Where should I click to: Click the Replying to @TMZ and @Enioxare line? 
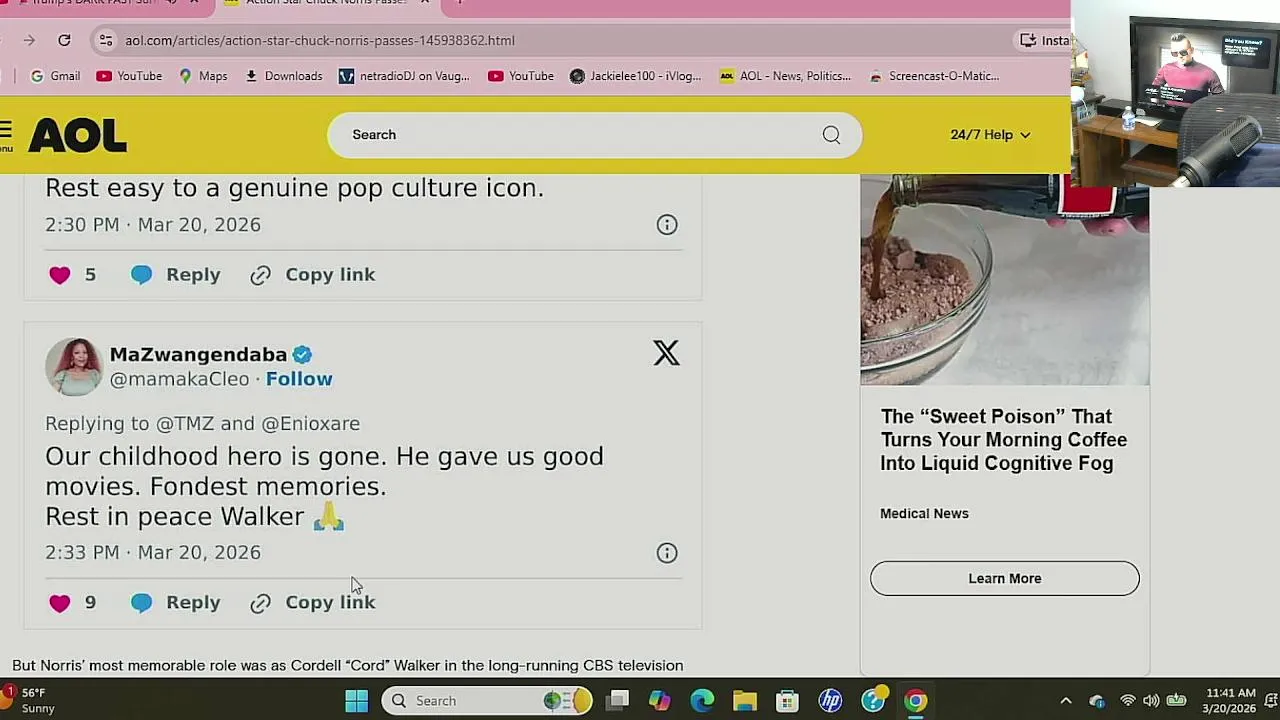[202, 424]
